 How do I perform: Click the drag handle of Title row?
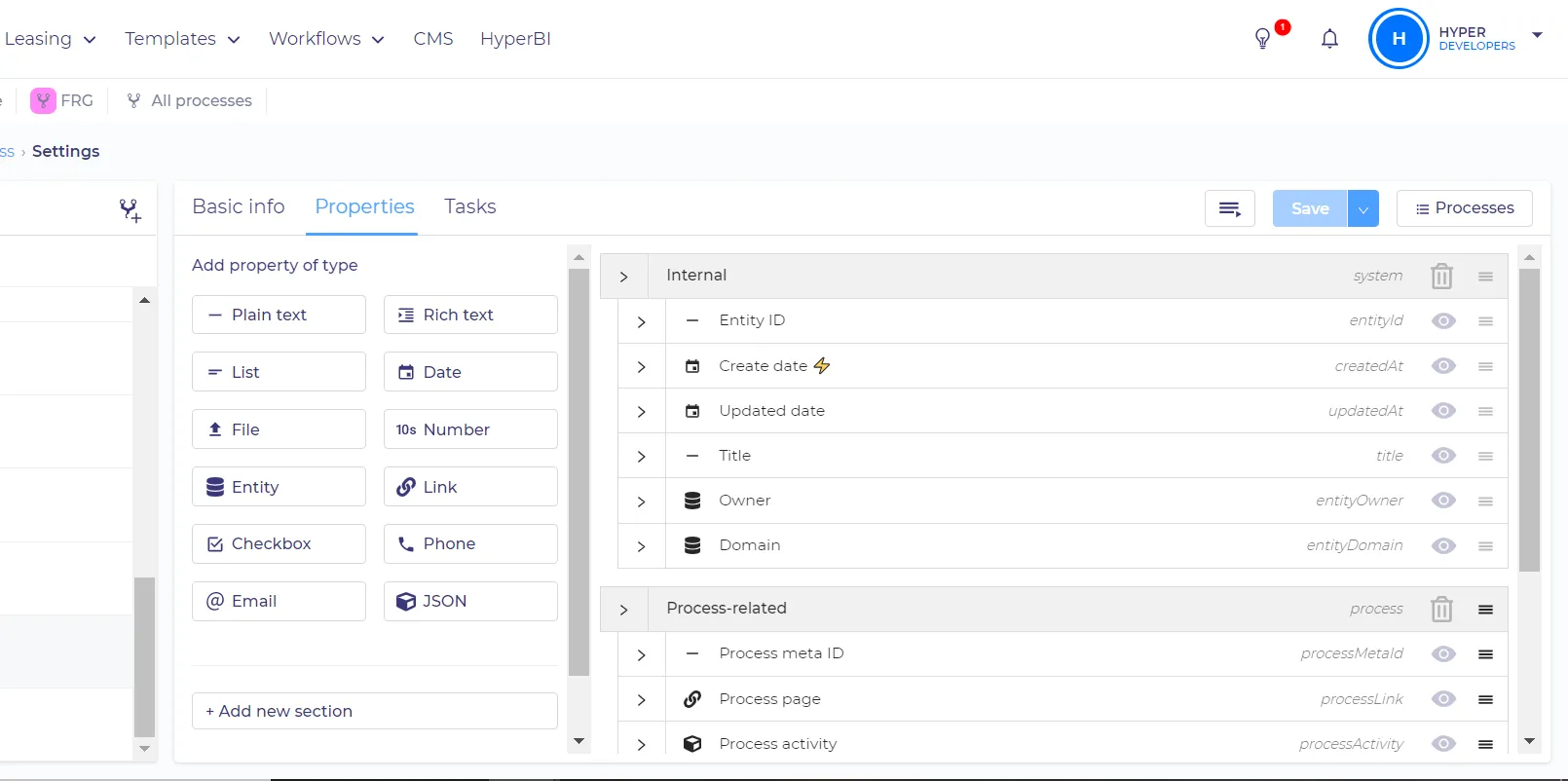coord(1485,456)
